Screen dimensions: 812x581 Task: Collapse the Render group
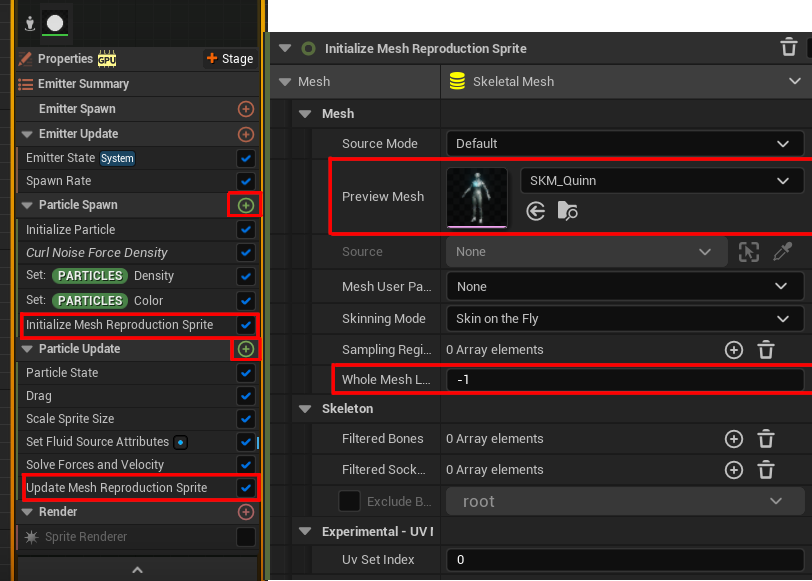(27, 512)
